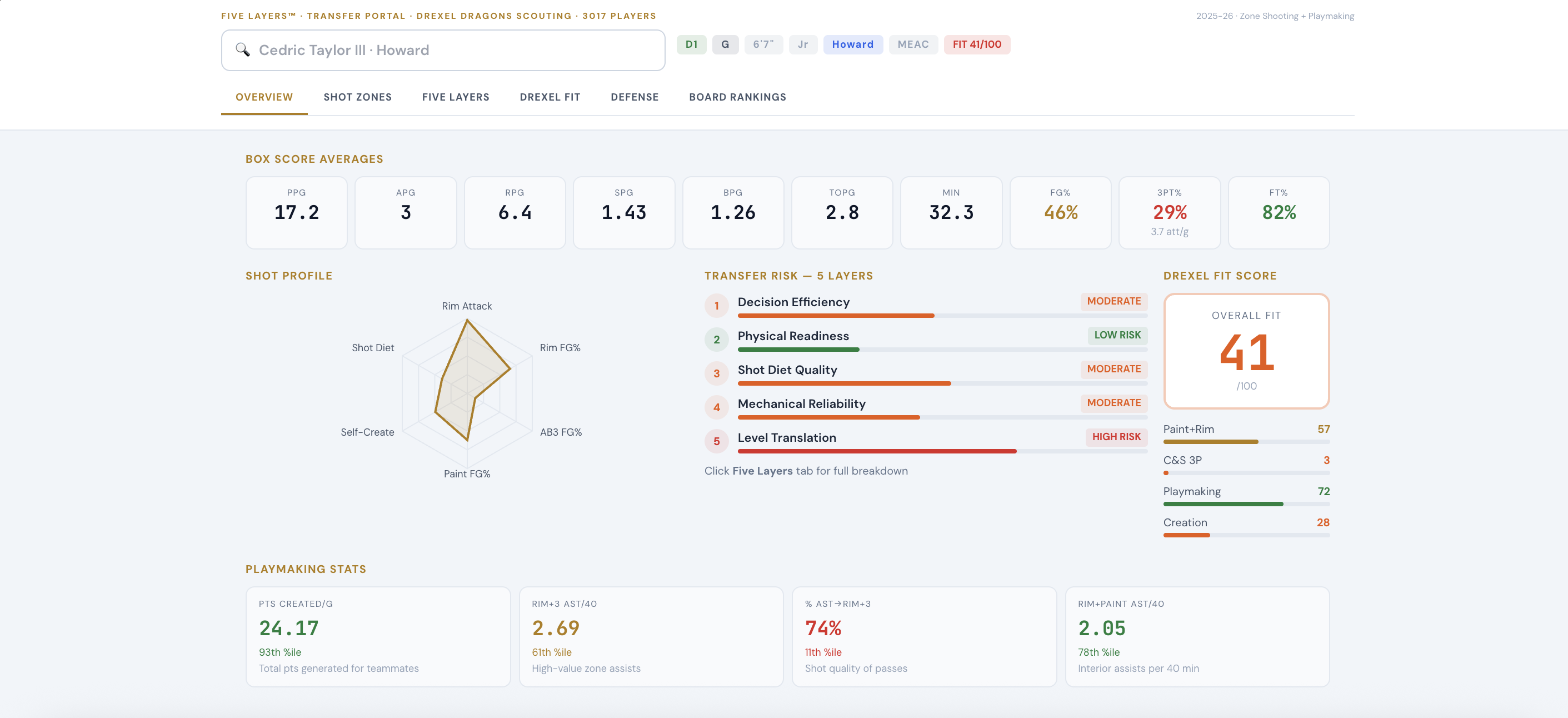Click the Jr class badge
Viewport: 1568px width, 718px height.
(x=803, y=44)
